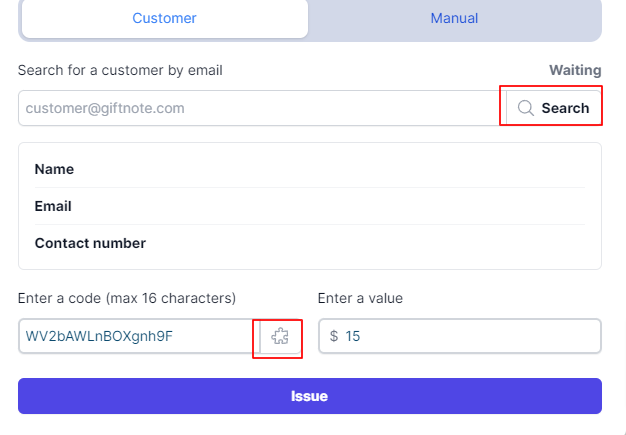Screen dimensions: 626x435
Task: Click the customer@giftnote.com placeholder text
Action: click(x=105, y=108)
